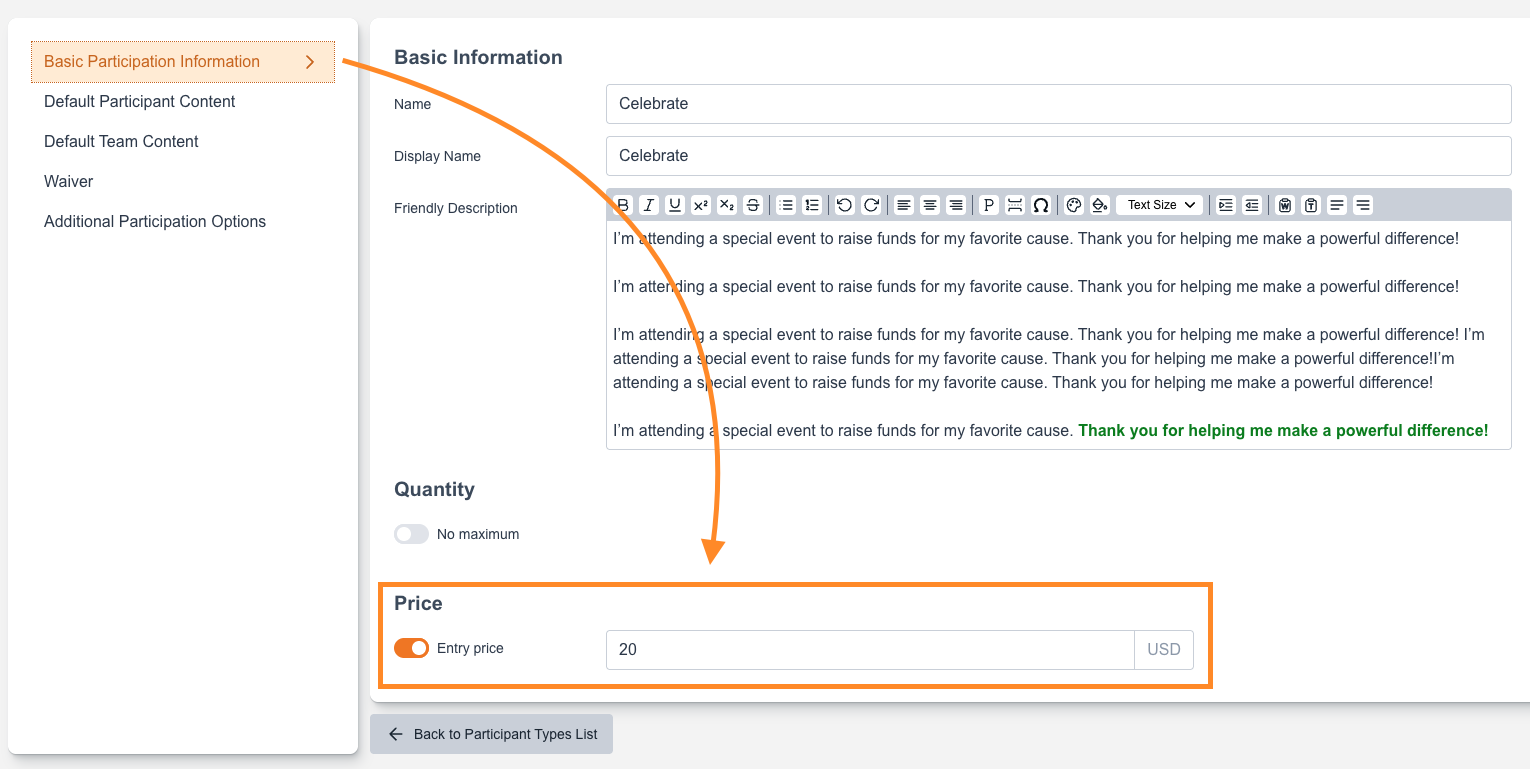Toggle italic formatting in the editor
Viewport: 1530px width, 769px height.
pyautogui.click(x=648, y=205)
